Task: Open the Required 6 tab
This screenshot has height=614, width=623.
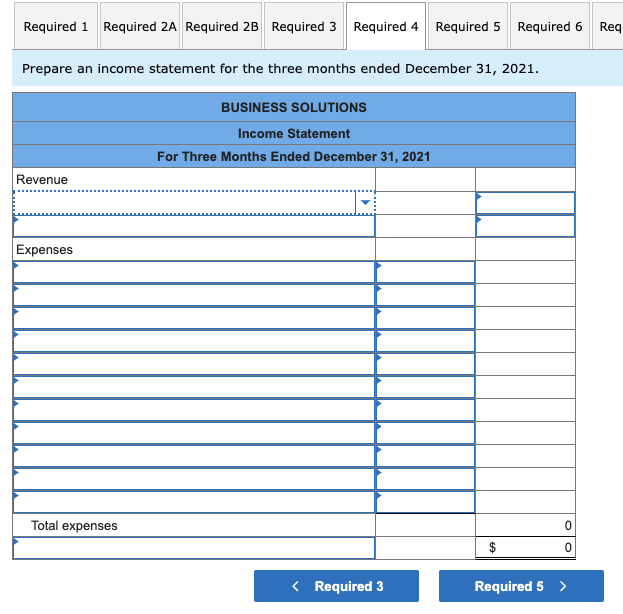Action: click(x=550, y=26)
